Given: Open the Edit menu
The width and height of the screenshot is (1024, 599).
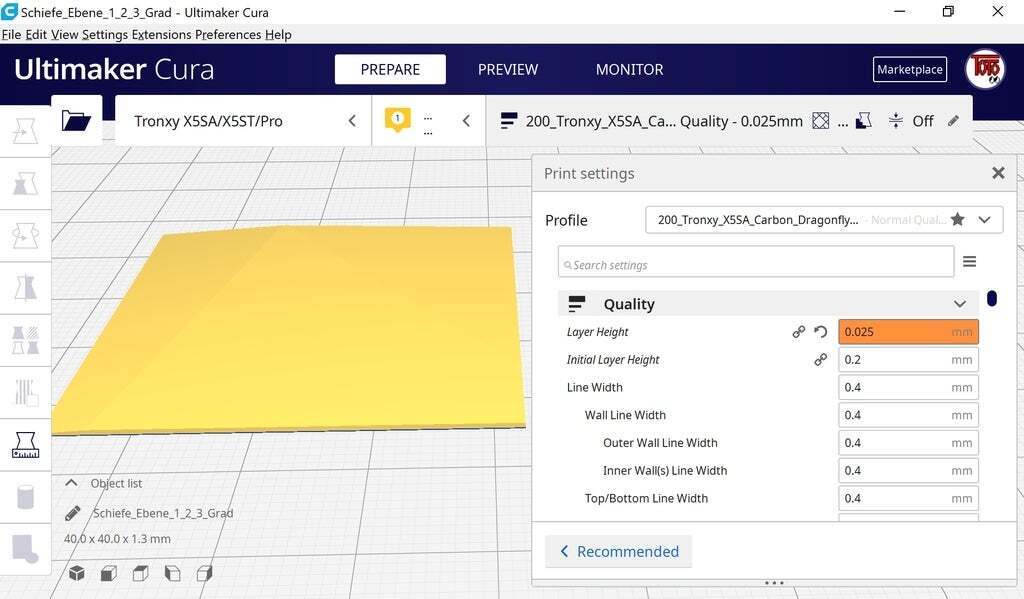Looking at the screenshot, I should pyautogui.click(x=36, y=35).
